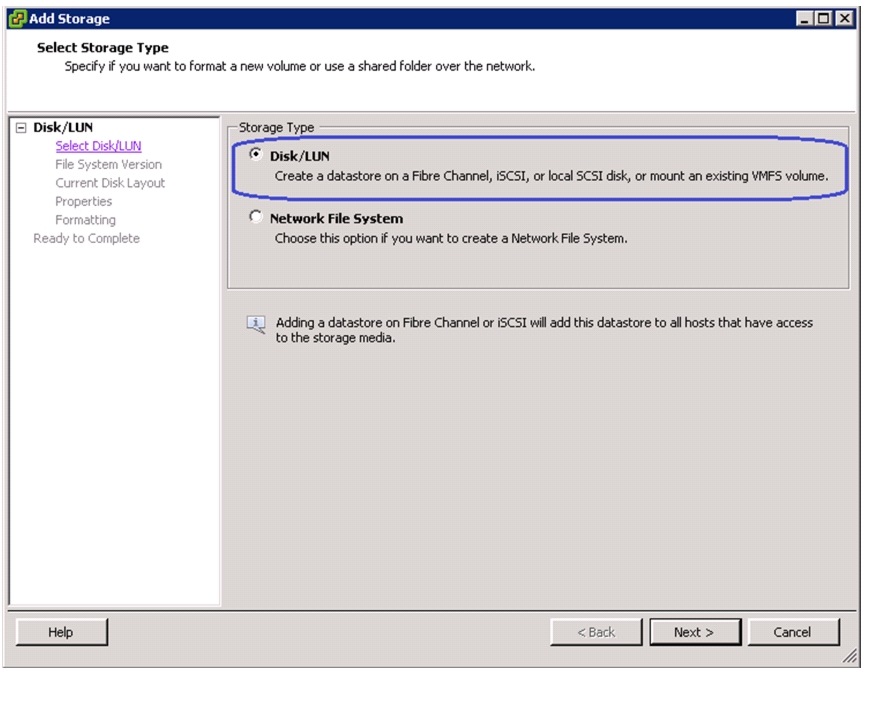Click the File System Version step
The image size is (870, 707).
coord(109,164)
